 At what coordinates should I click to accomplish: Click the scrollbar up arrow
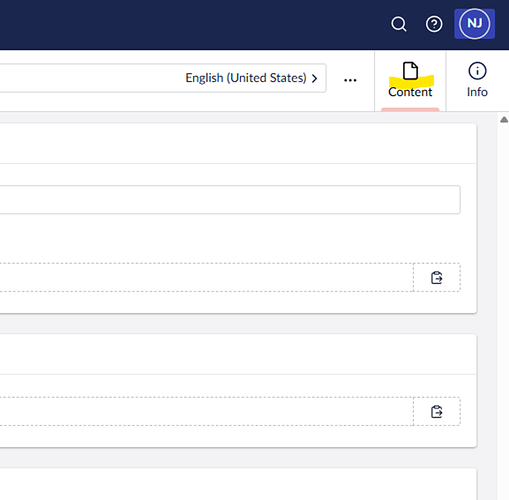point(504,119)
